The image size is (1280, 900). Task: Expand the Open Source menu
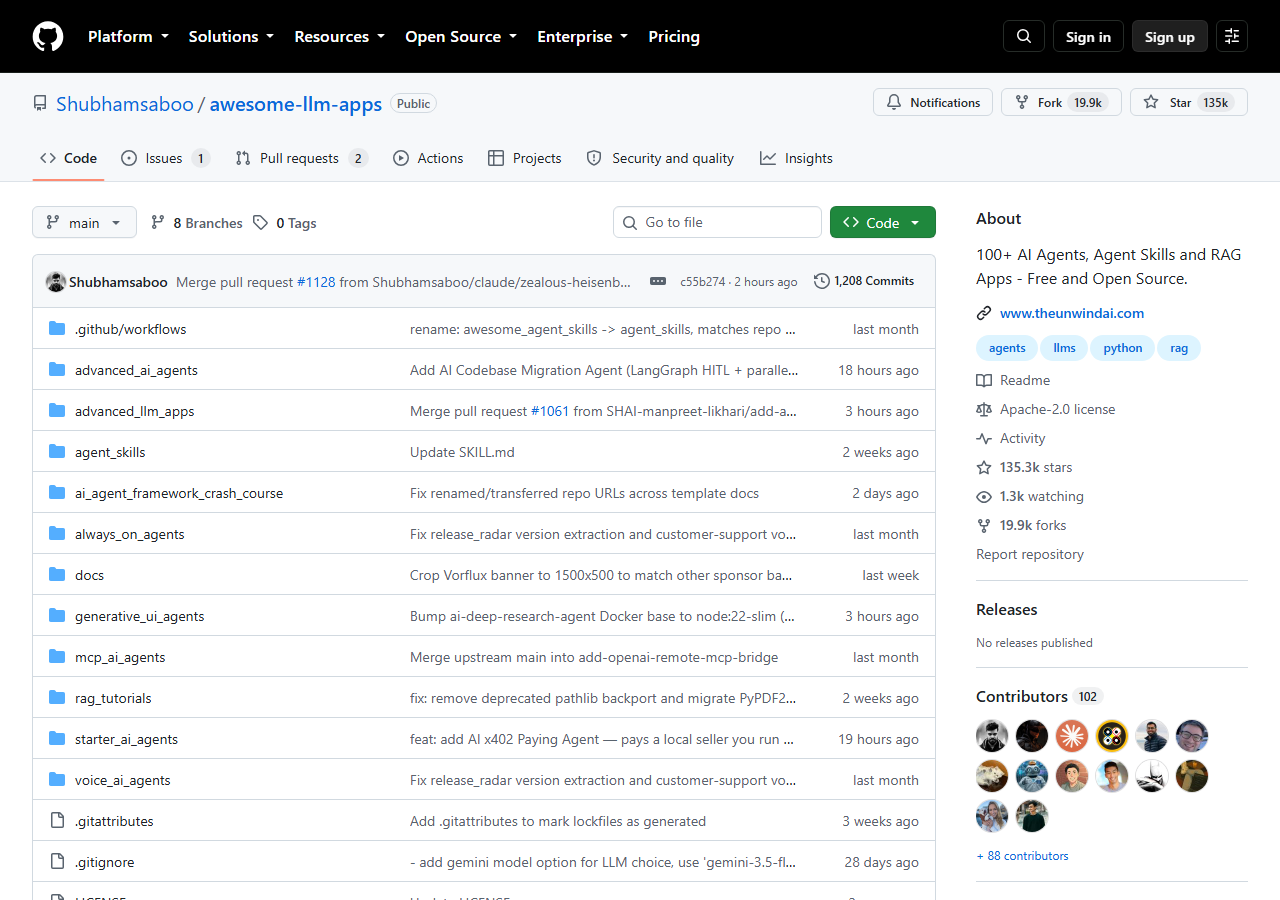pyautogui.click(x=461, y=36)
